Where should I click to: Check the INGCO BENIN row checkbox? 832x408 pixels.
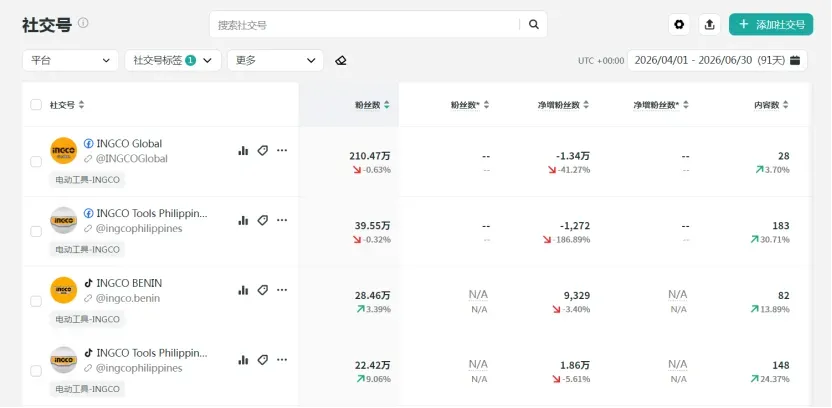[x=36, y=301]
